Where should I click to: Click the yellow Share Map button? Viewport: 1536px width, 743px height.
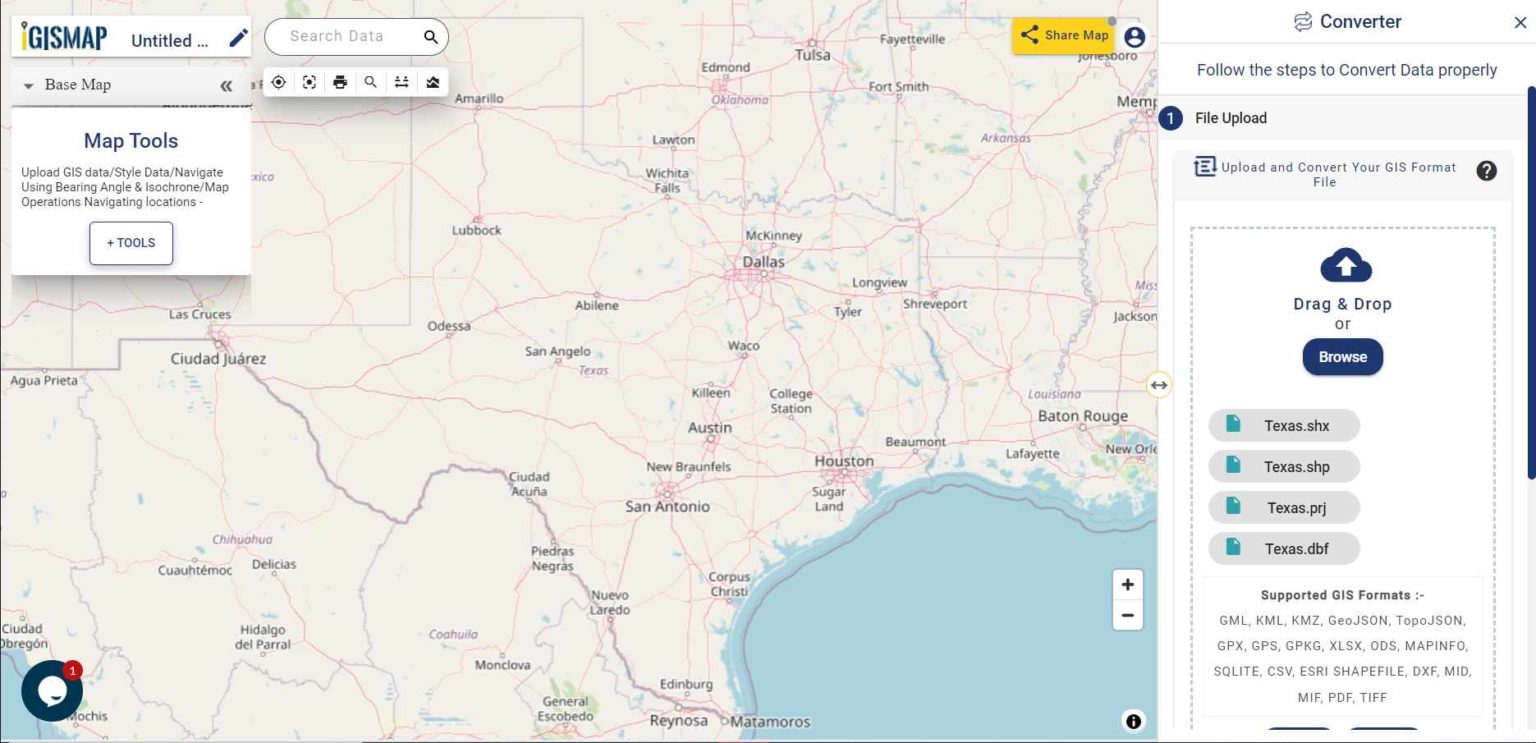coord(1064,35)
